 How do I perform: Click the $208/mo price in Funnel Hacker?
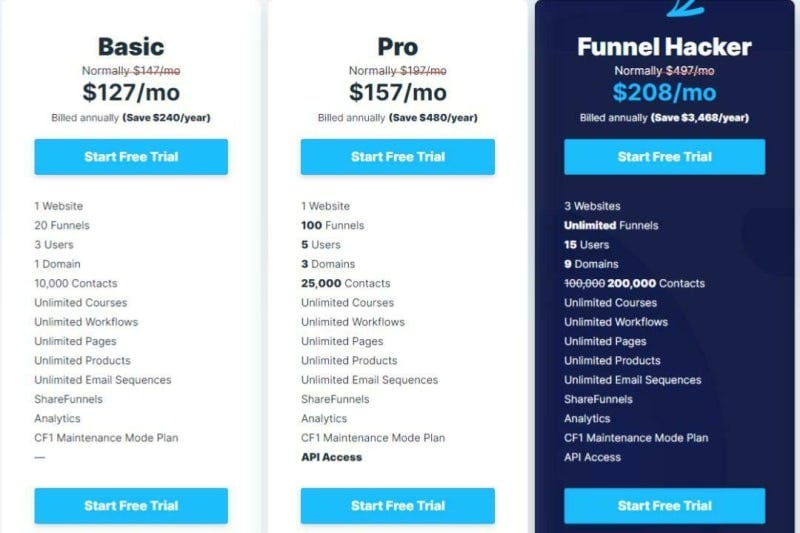coord(664,92)
